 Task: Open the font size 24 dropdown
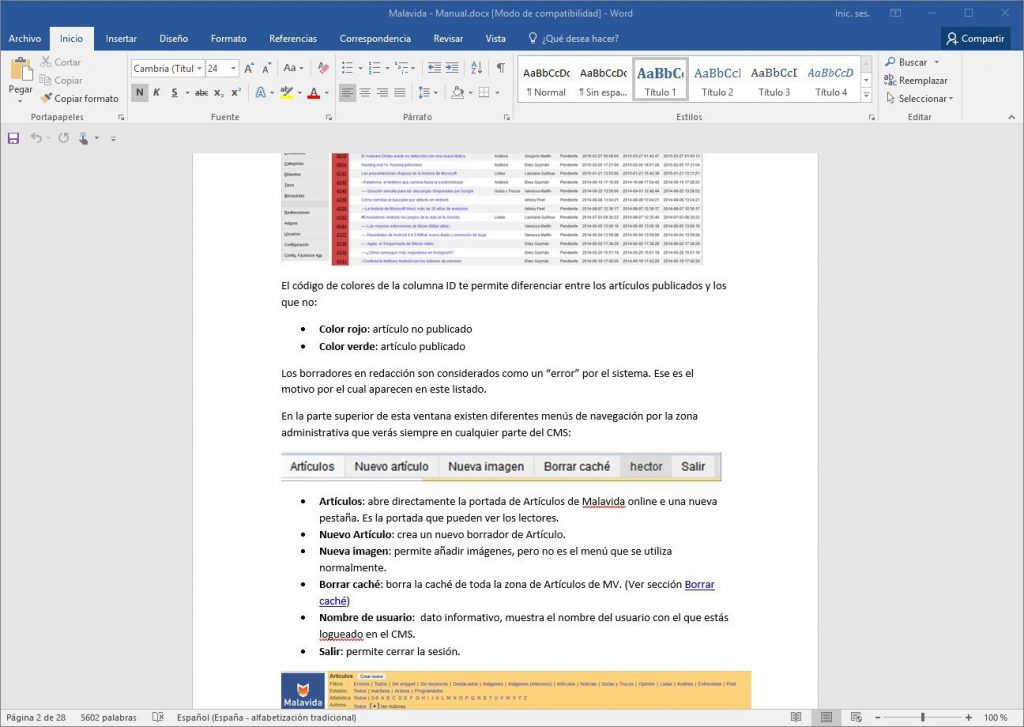point(233,69)
